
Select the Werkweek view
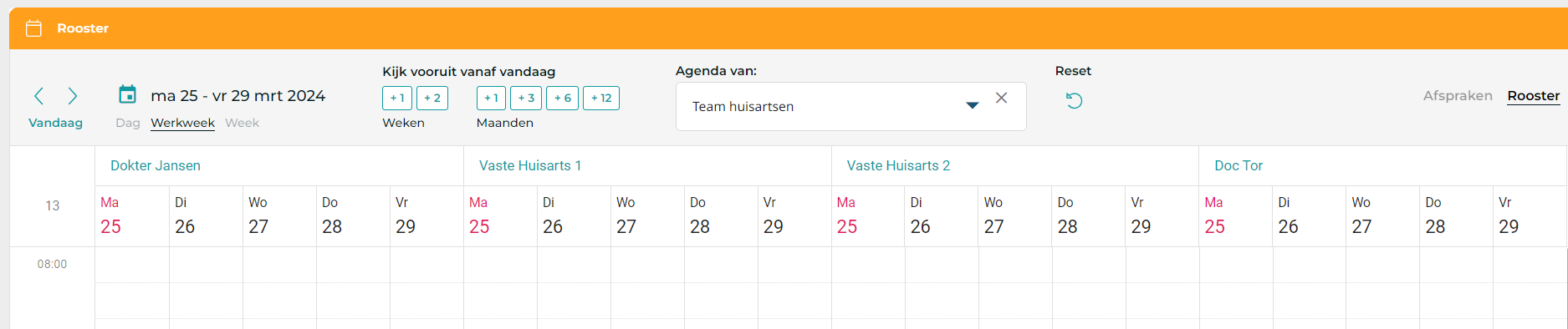pos(182,123)
